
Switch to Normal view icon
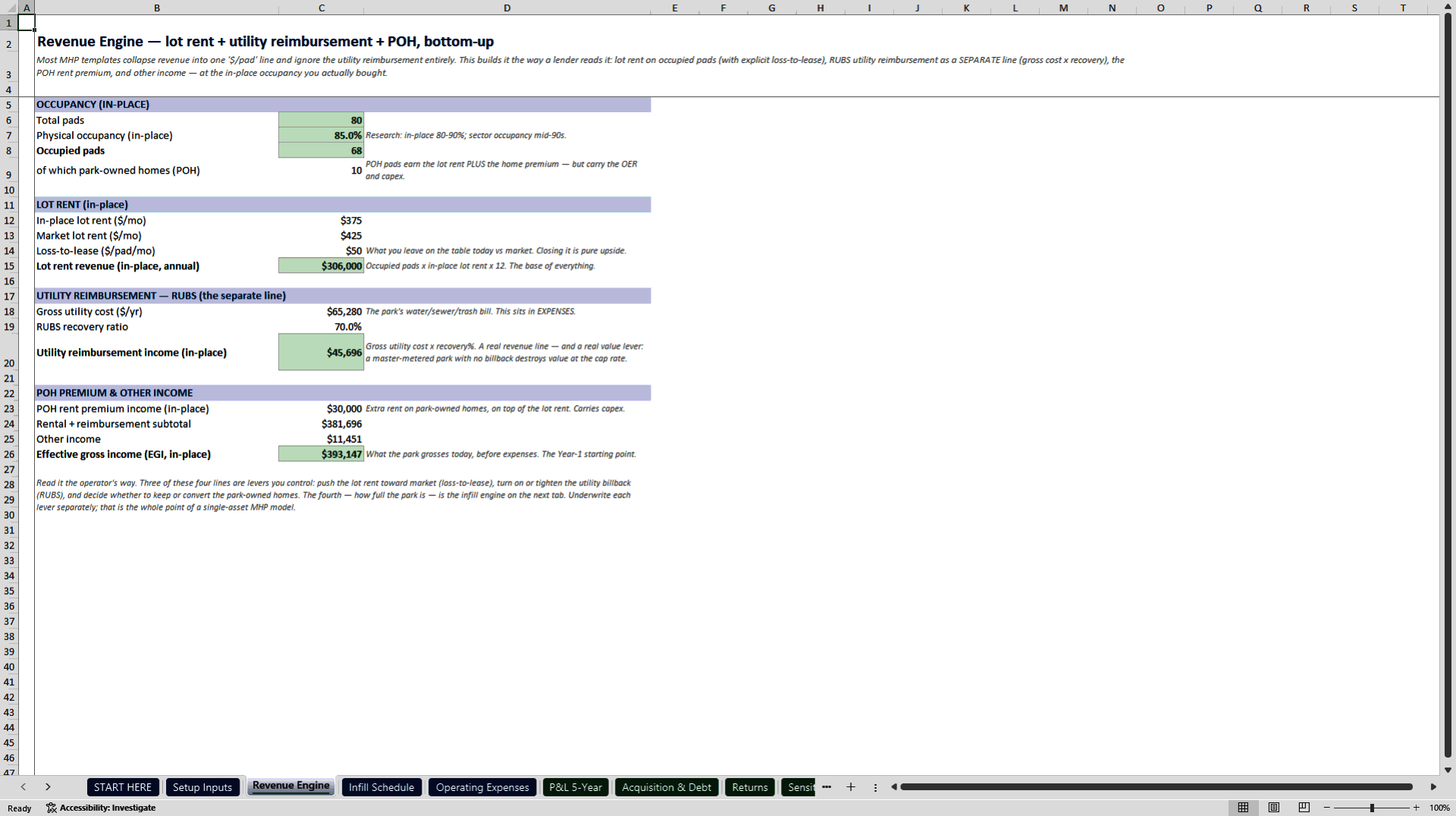click(x=1243, y=808)
